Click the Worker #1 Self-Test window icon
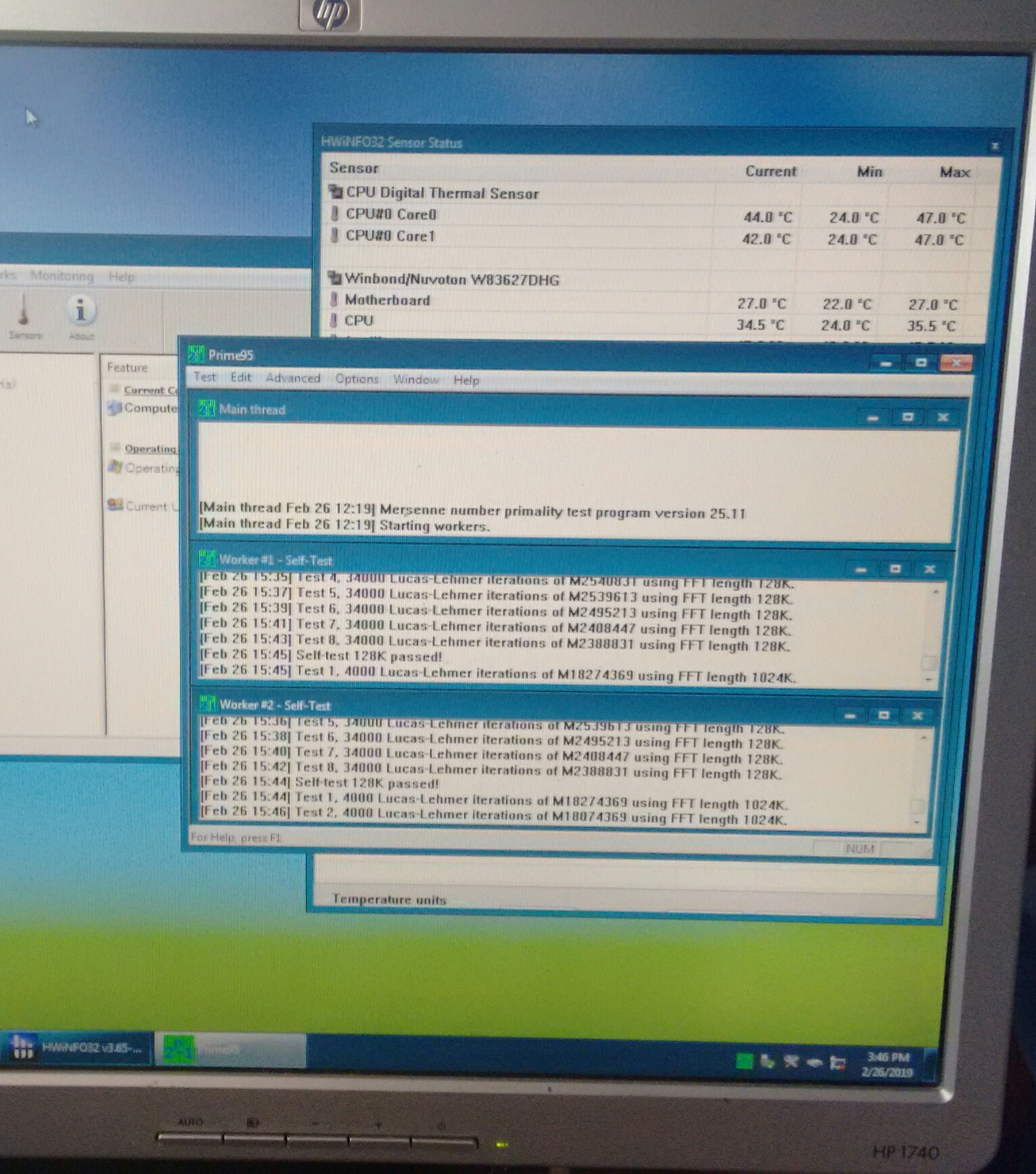1036x1174 pixels. [207, 559]
